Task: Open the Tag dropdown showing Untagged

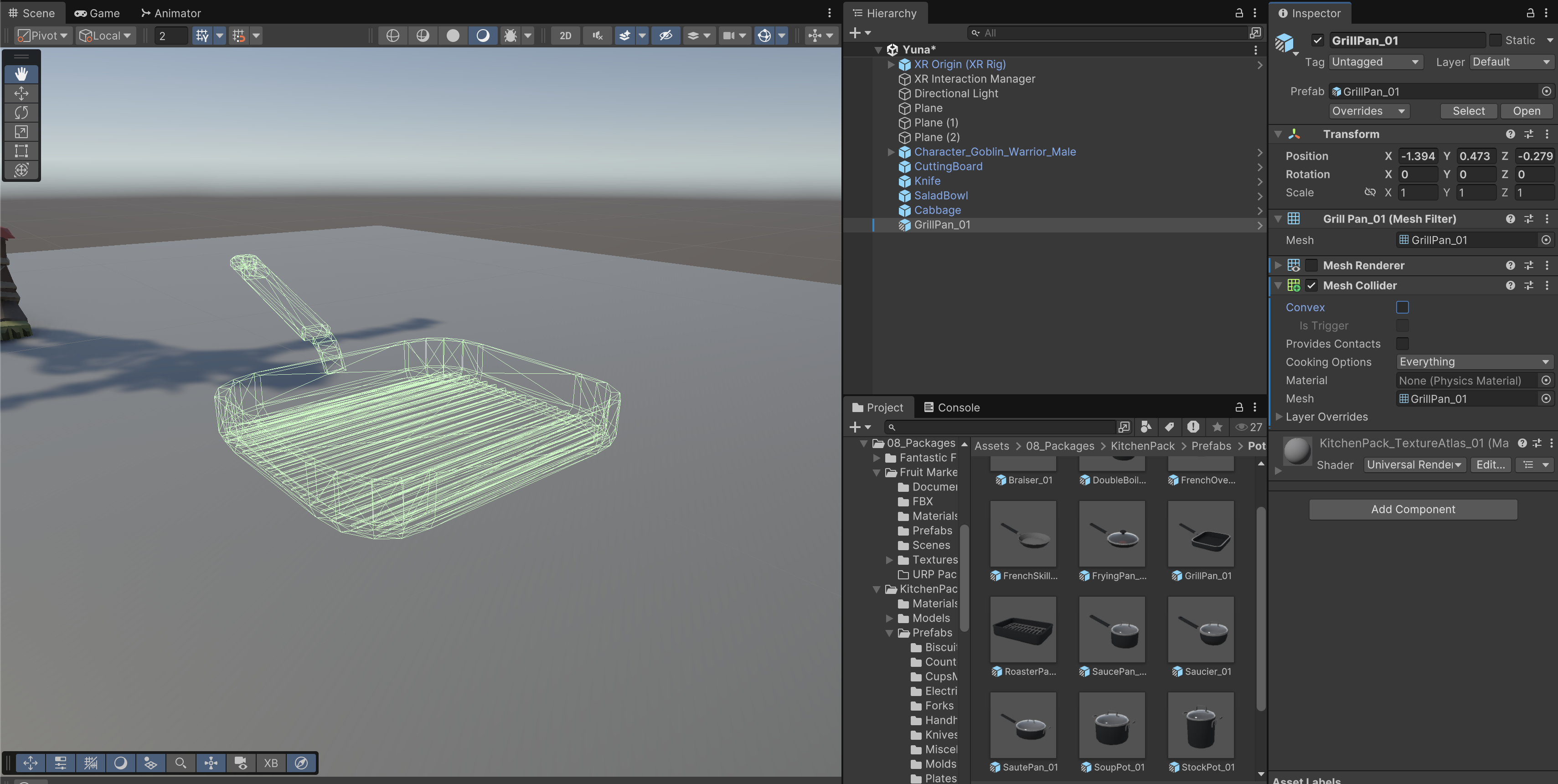Action: coord(1375,62)
